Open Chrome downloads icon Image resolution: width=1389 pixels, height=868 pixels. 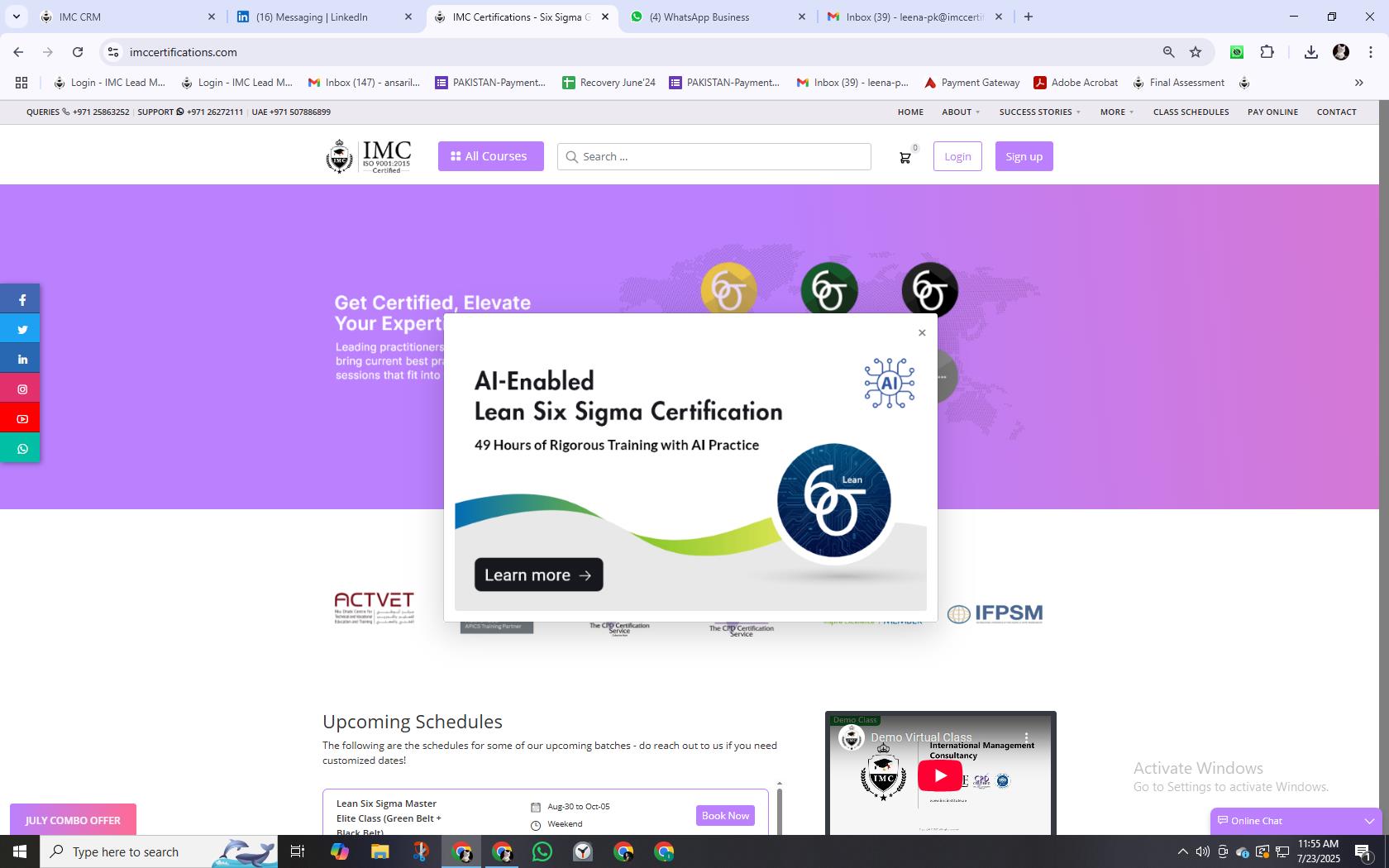(1310, 52)
